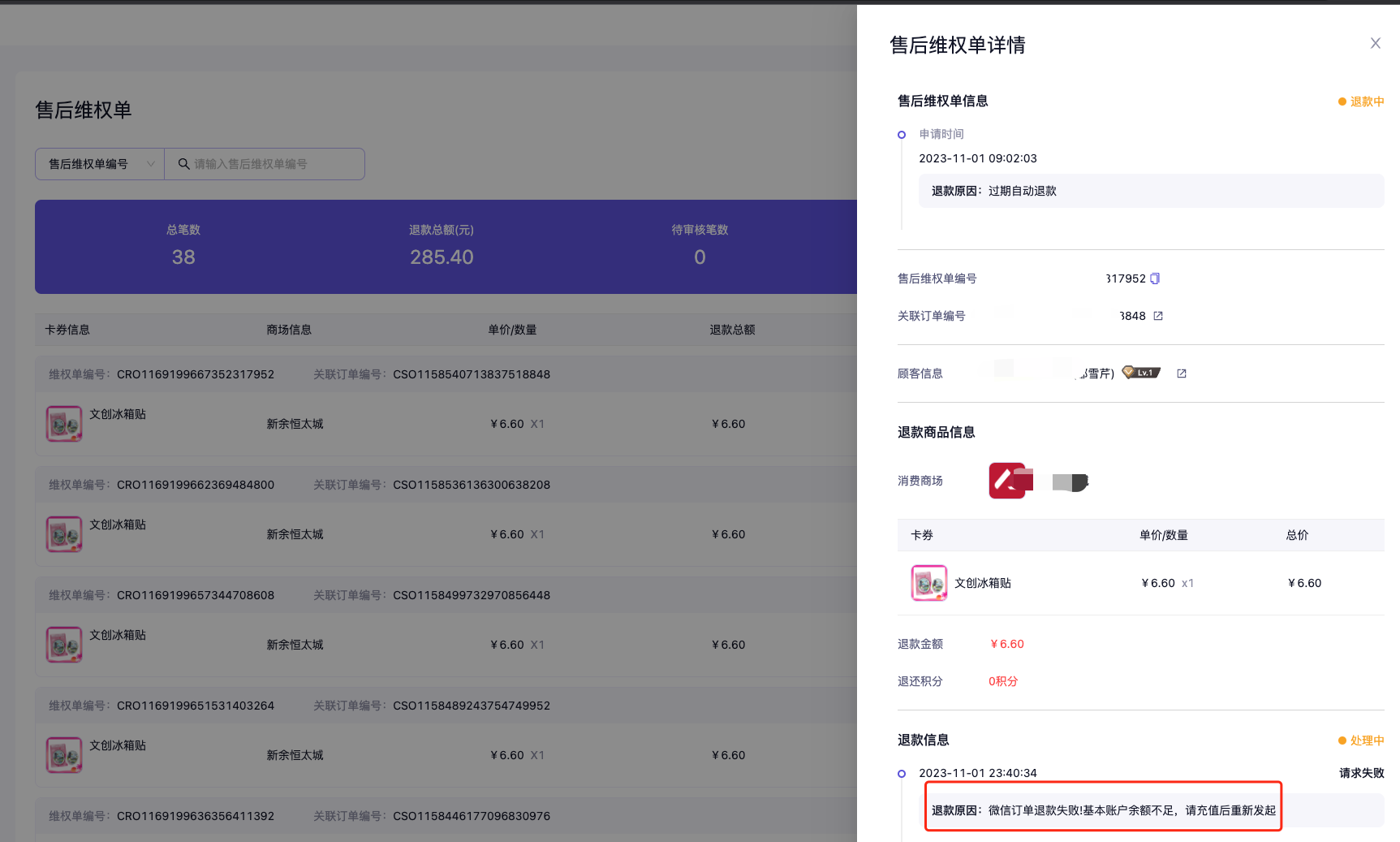1400x842 pixels.
Task: Open the 售后维权单编号 search type dropdown
Action: [100, 164]
